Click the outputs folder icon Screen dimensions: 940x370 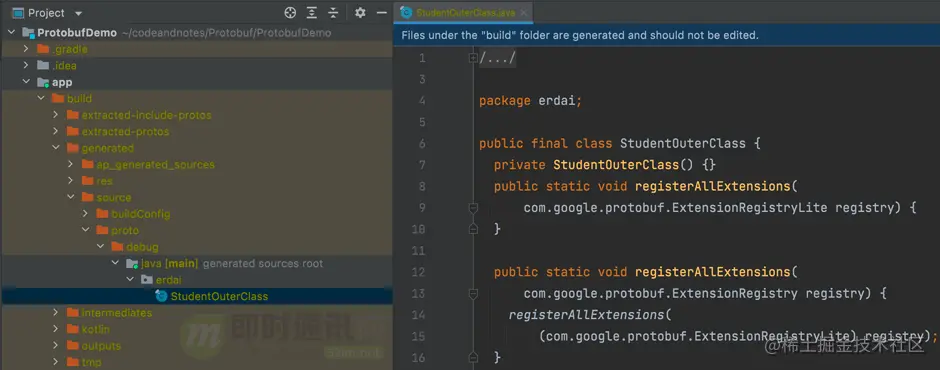[73, 345]
